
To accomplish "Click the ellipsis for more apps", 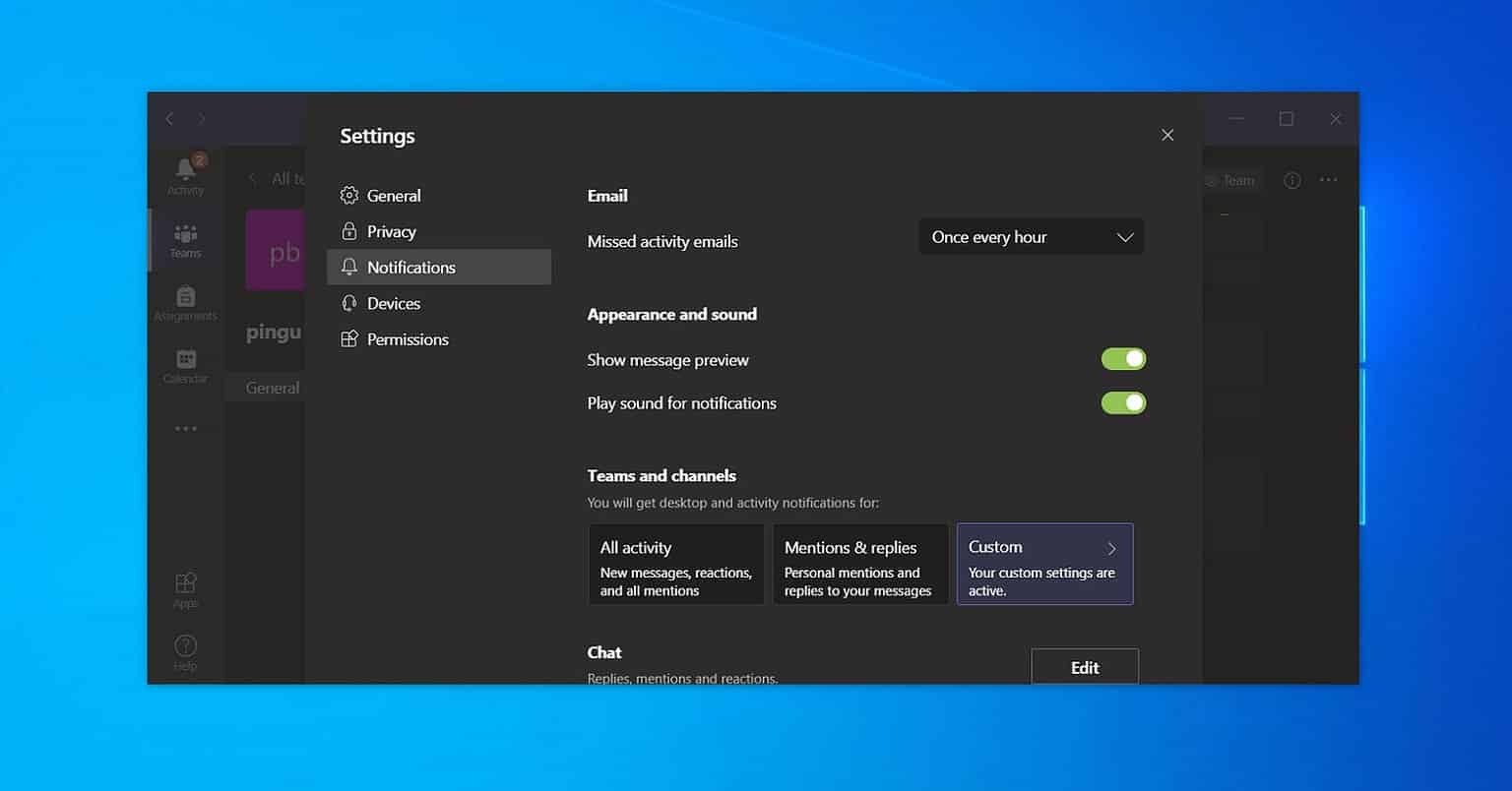I will (x=185, y=428).
